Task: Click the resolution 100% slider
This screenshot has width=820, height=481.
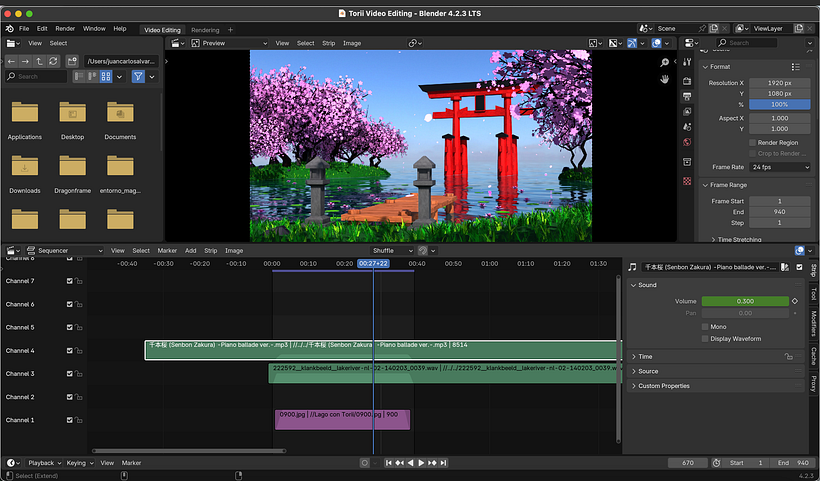Action: pos(780,105)
